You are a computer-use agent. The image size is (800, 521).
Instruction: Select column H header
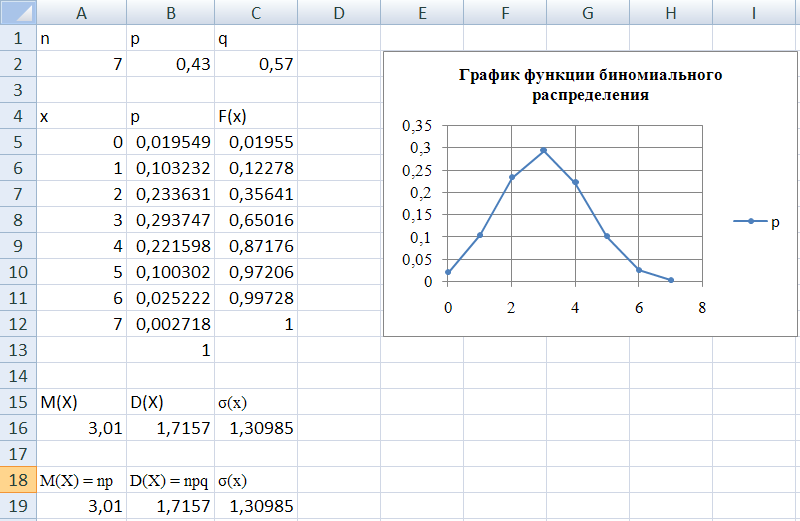(x=671, y=12)
